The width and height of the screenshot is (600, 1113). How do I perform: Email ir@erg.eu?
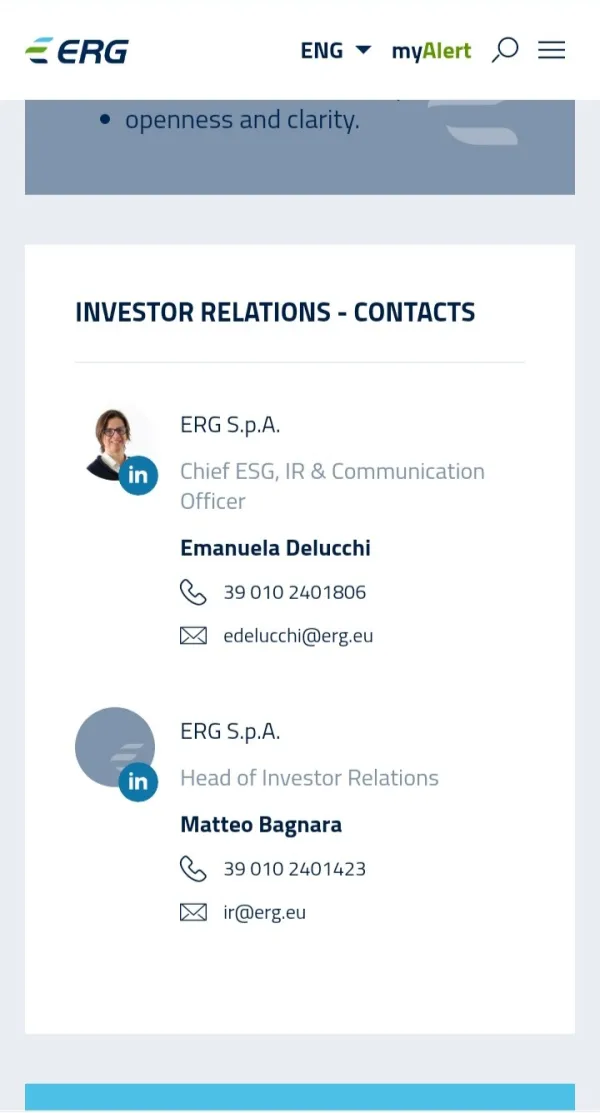click(264, 912)
